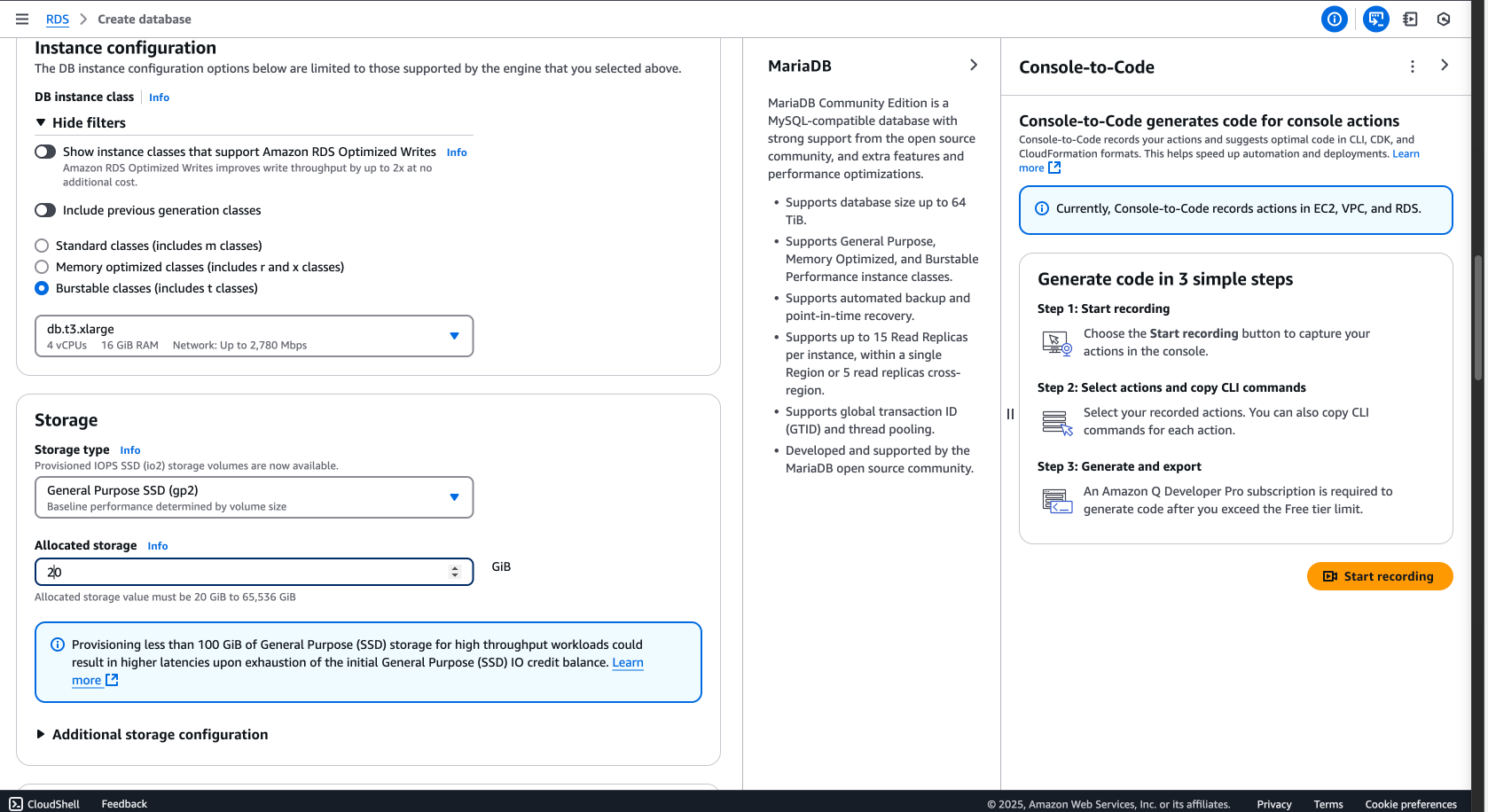The image size is (1488, 812).
Task: Open the settings hexagon icon in header
Action: [1444, 19]
